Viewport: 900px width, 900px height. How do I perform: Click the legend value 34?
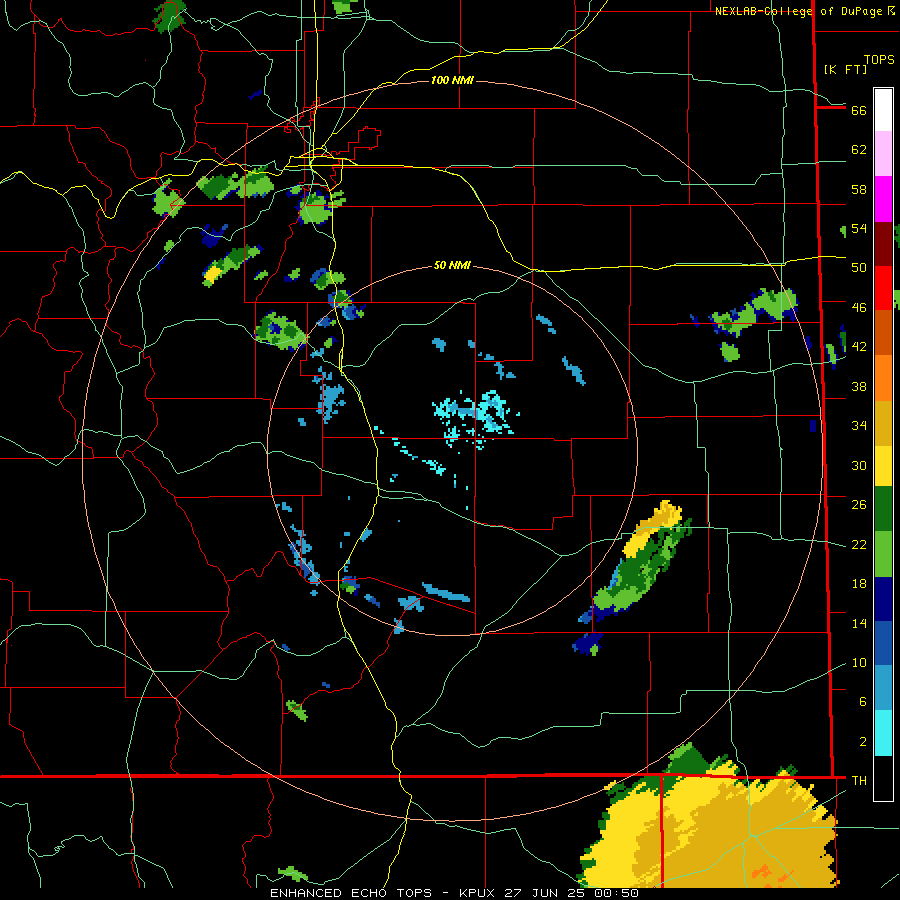click(x=859, y=426)
